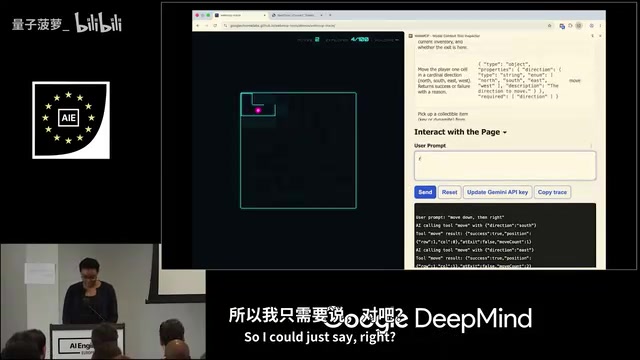Close the first browser tab
This screenshot has height=360, width=640.
pyautogui.click(x=264, y=15)
